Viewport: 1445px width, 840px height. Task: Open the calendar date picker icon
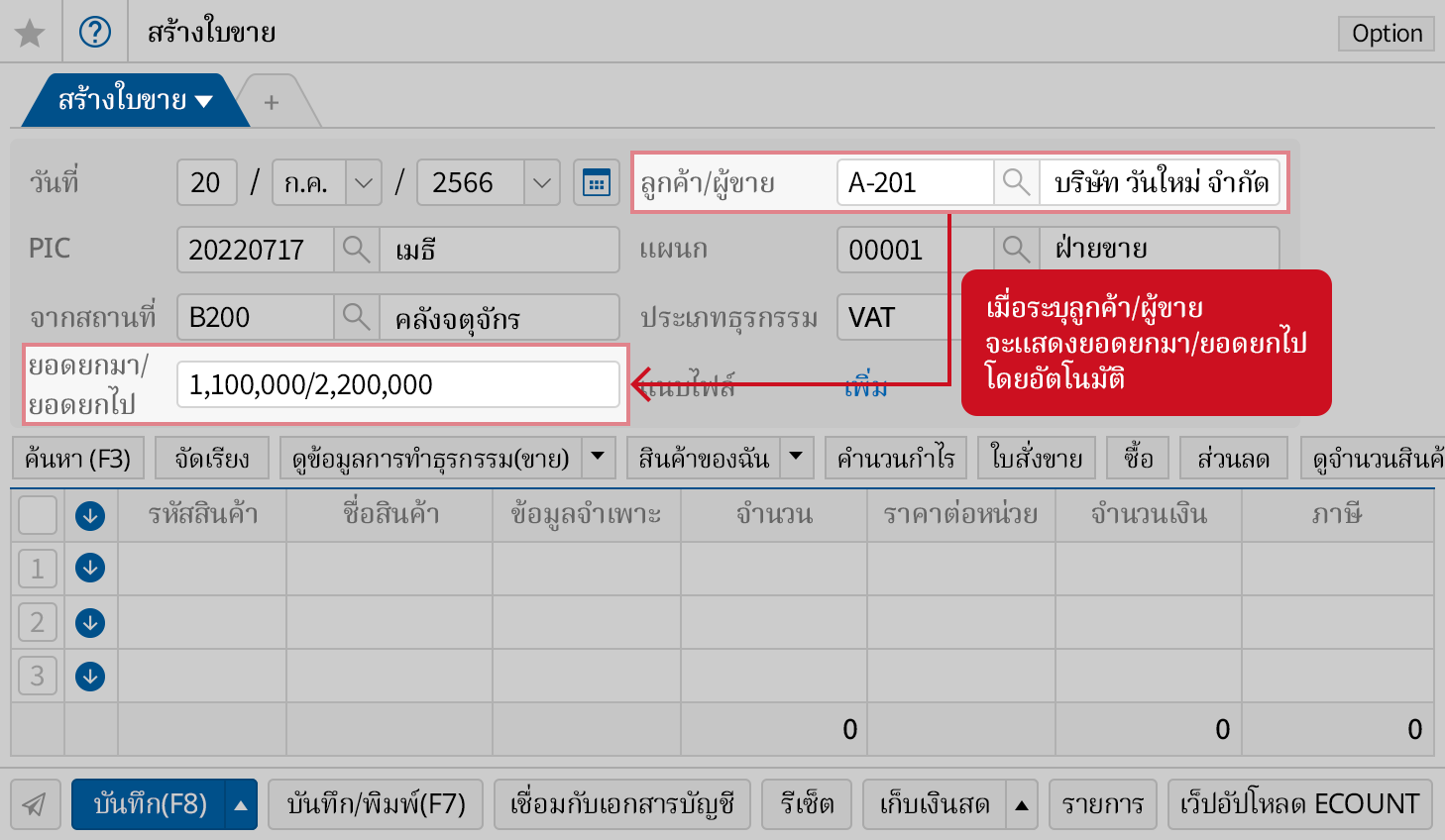(596, 183)
